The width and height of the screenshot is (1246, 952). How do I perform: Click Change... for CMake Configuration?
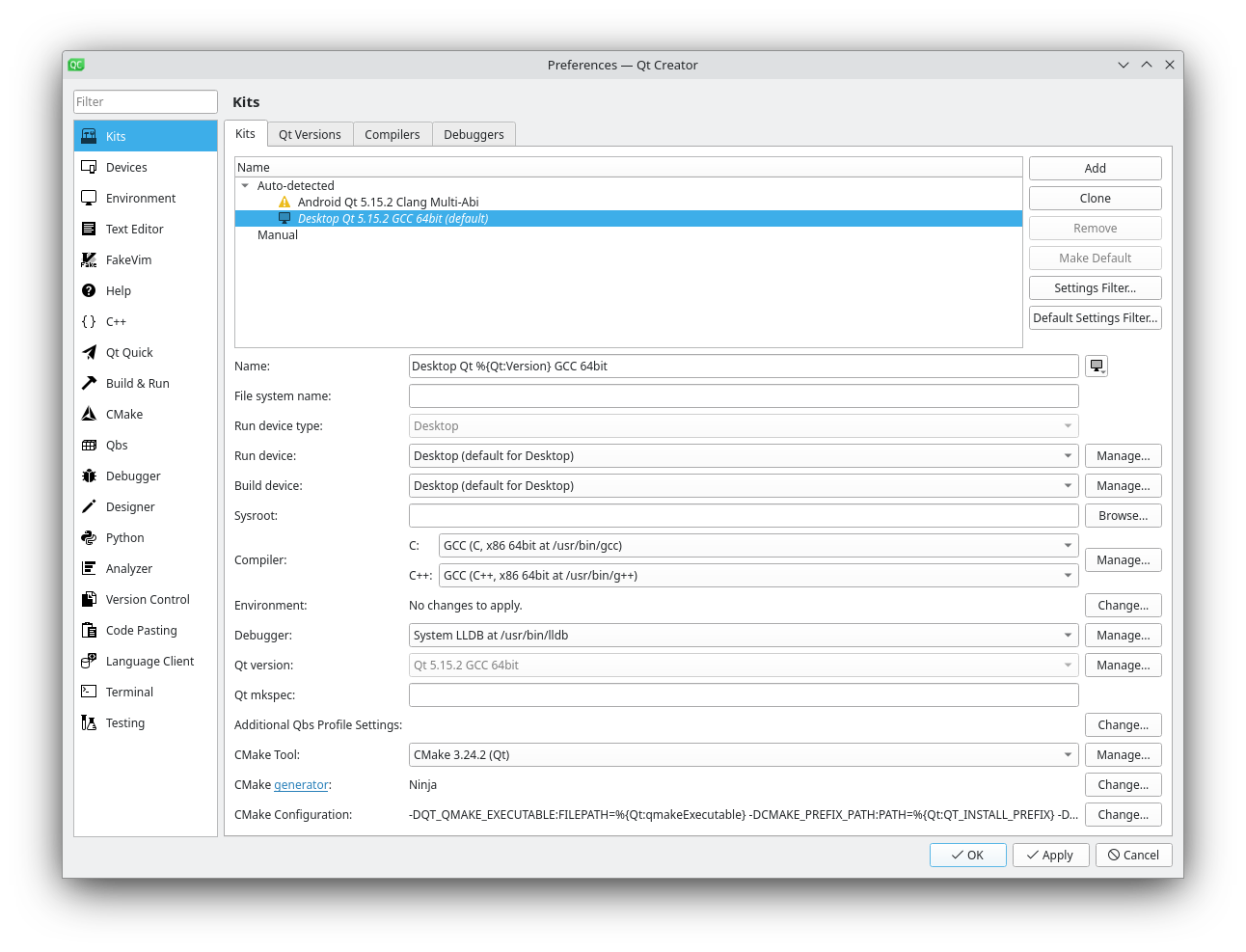[1124, 814]
